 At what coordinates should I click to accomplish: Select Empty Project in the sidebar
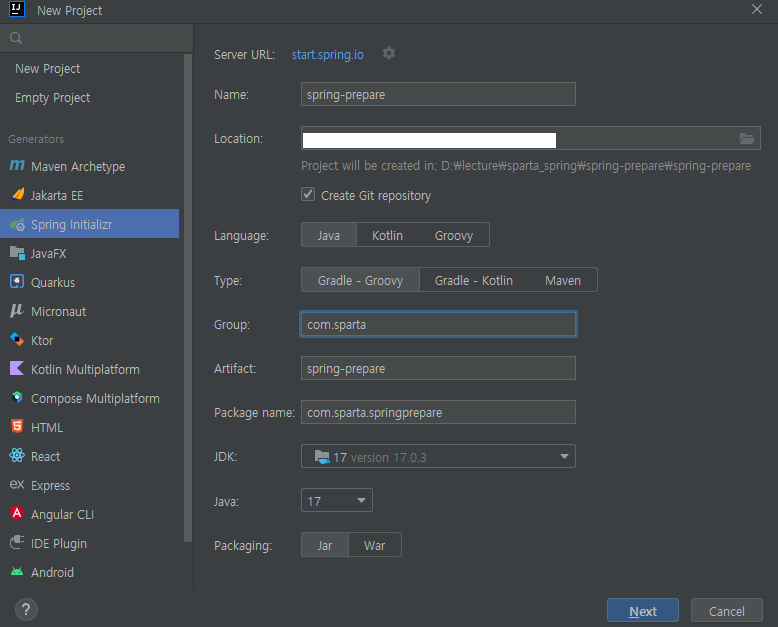[53, 98]
